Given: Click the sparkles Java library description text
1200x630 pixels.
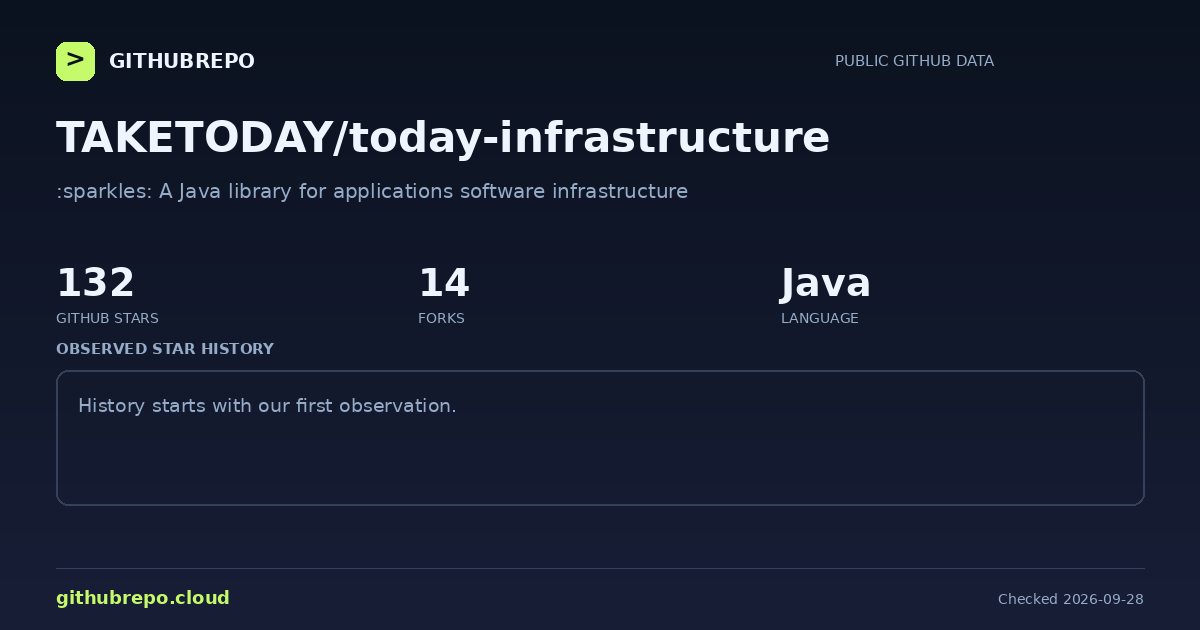Looking at the screenshot, I should (x=372, y=191).
